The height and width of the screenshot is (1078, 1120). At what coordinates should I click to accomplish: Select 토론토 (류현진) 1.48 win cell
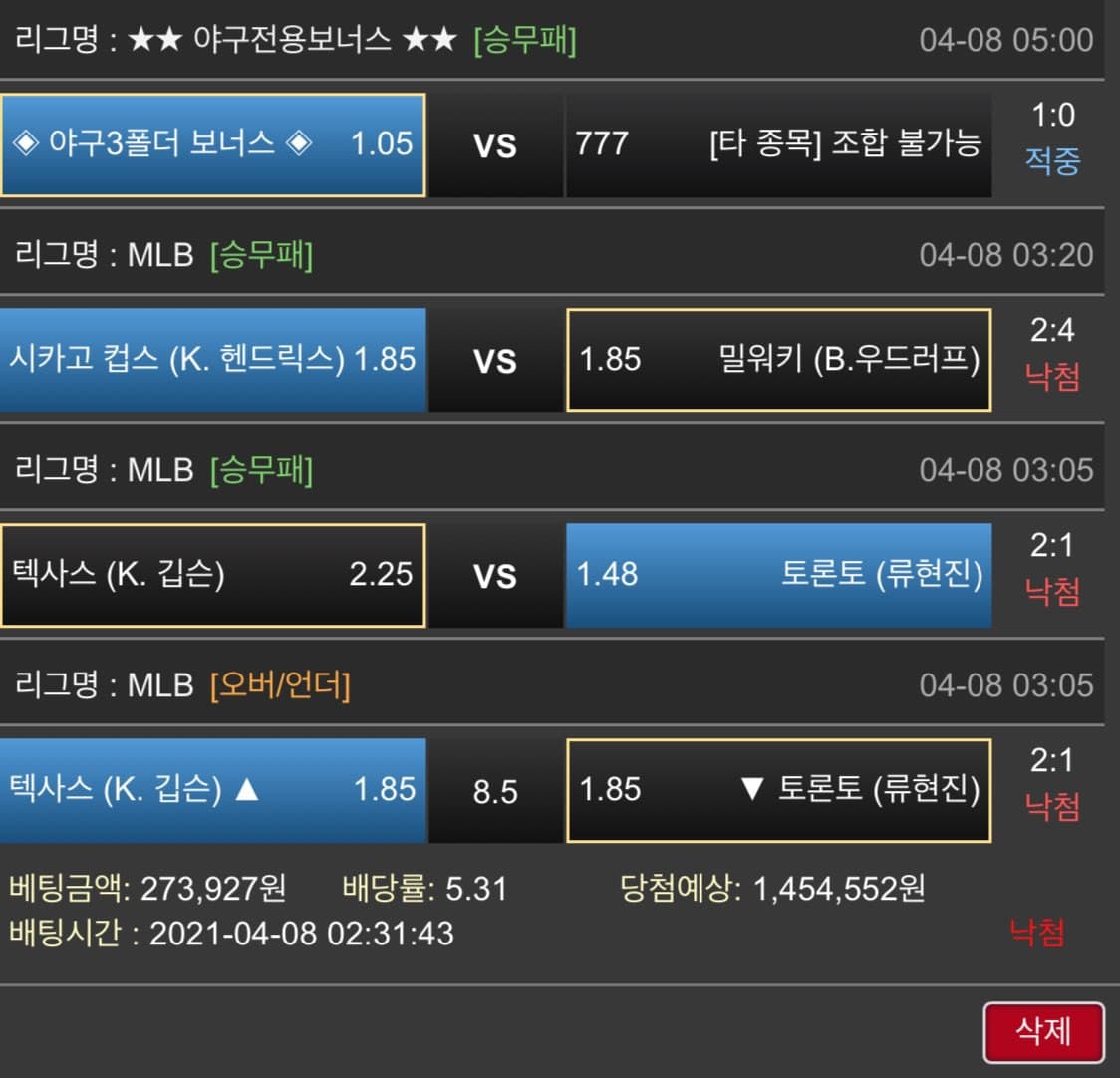point(778,575)
